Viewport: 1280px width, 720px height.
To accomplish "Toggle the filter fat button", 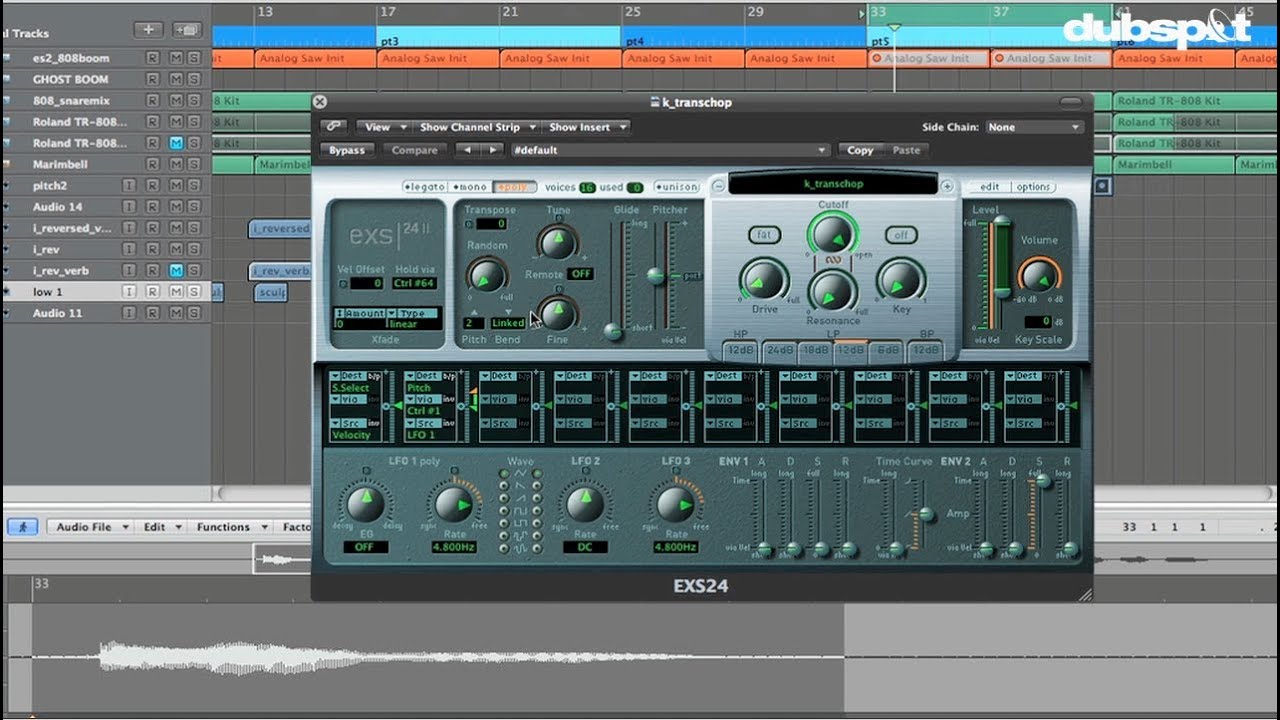I will [x=765, y=235].
